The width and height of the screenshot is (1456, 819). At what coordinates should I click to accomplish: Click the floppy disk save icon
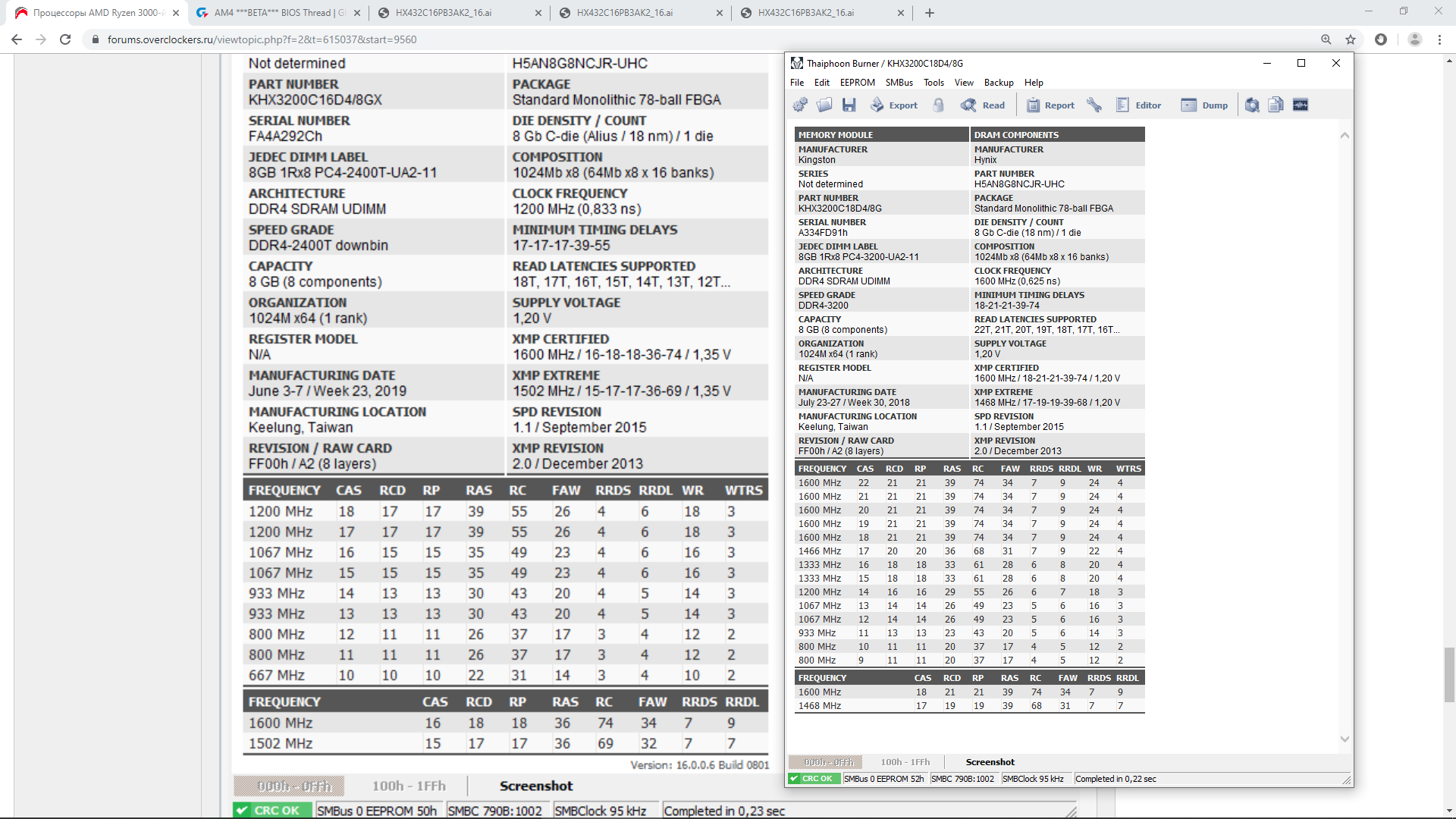point(849,105)
